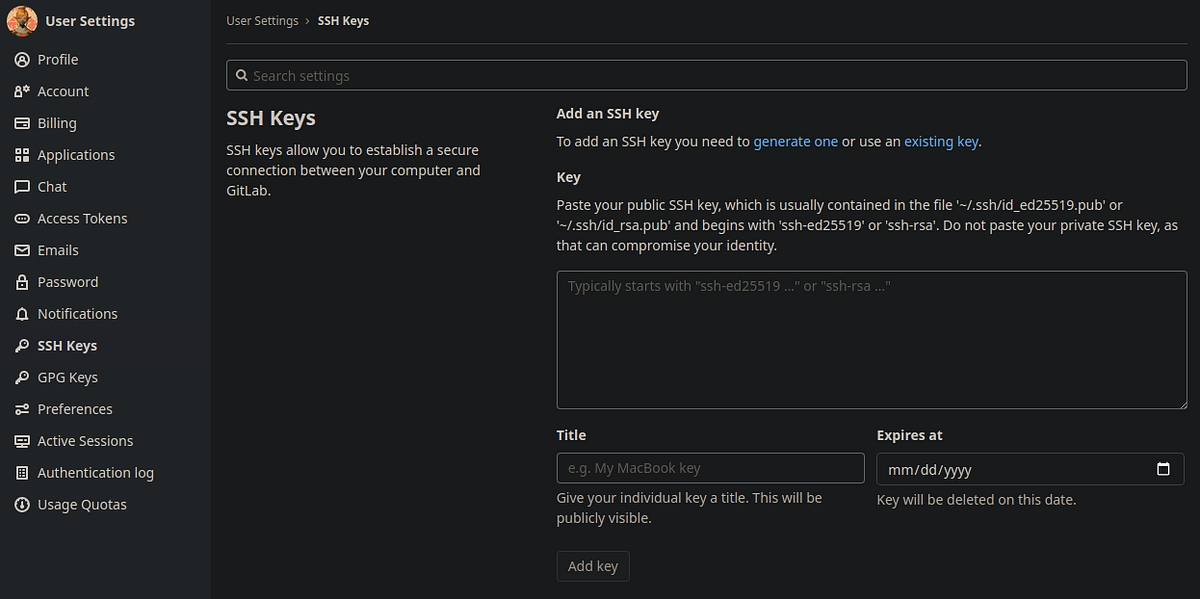The width and height of the screenshot is (1200, 599).
Task: Open Password settings via lock icon
Action: (21, 281)
